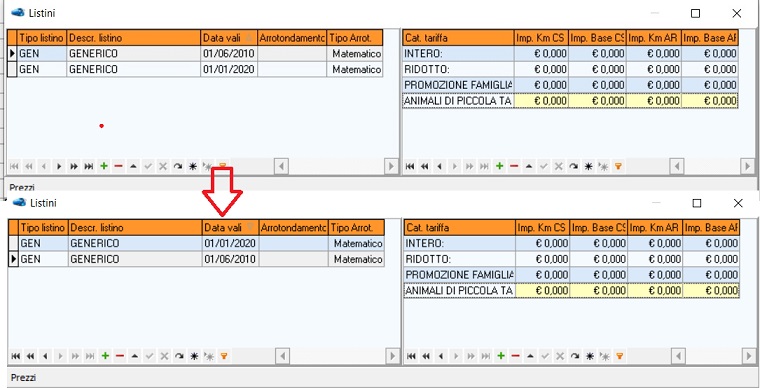Click Cat. tariffa column header in upper window

458,38
